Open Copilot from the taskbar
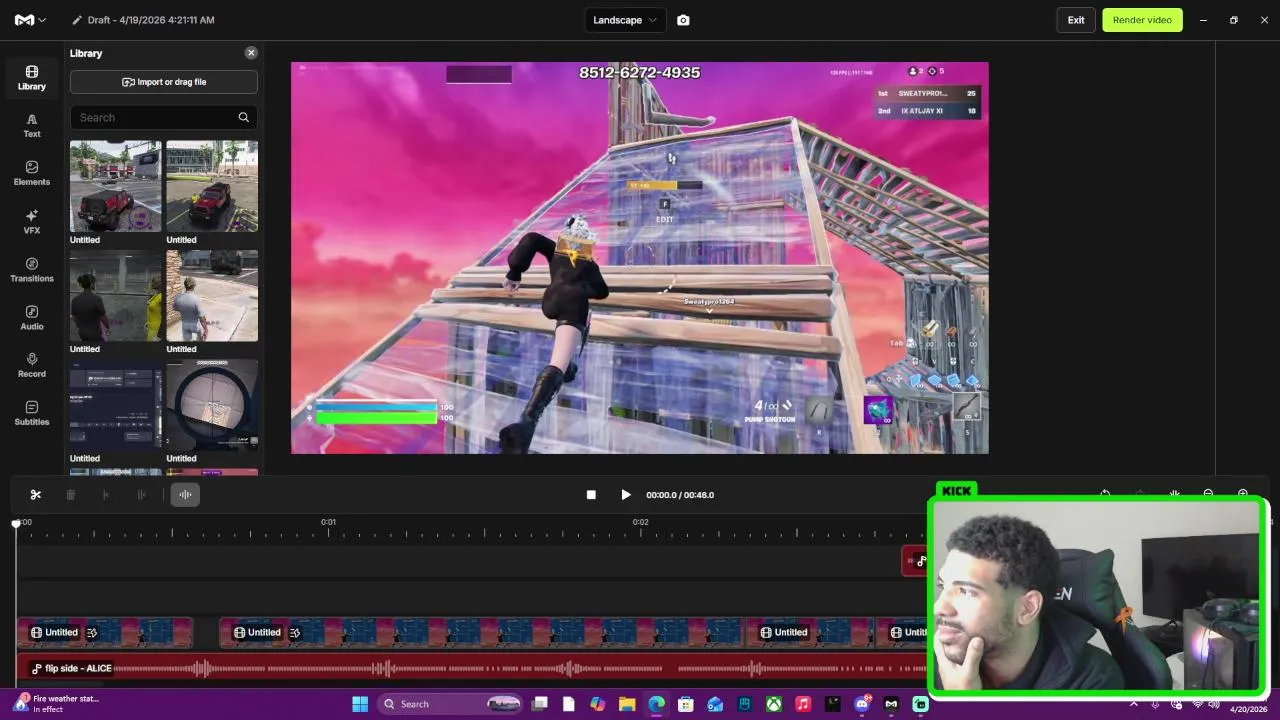 [x=597, y=704]
